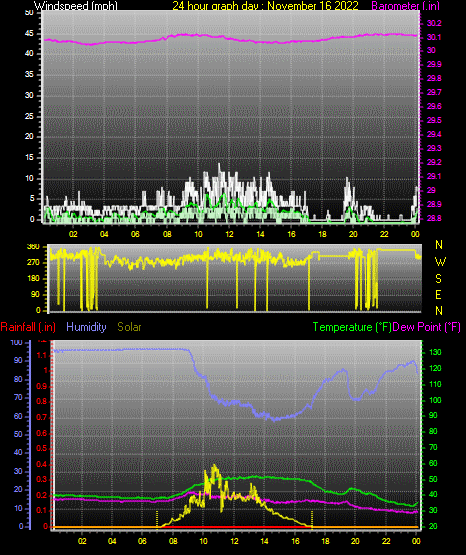Click the 24 hour graph day title
This screenshot has width=466, height=555.
[265, 5]
